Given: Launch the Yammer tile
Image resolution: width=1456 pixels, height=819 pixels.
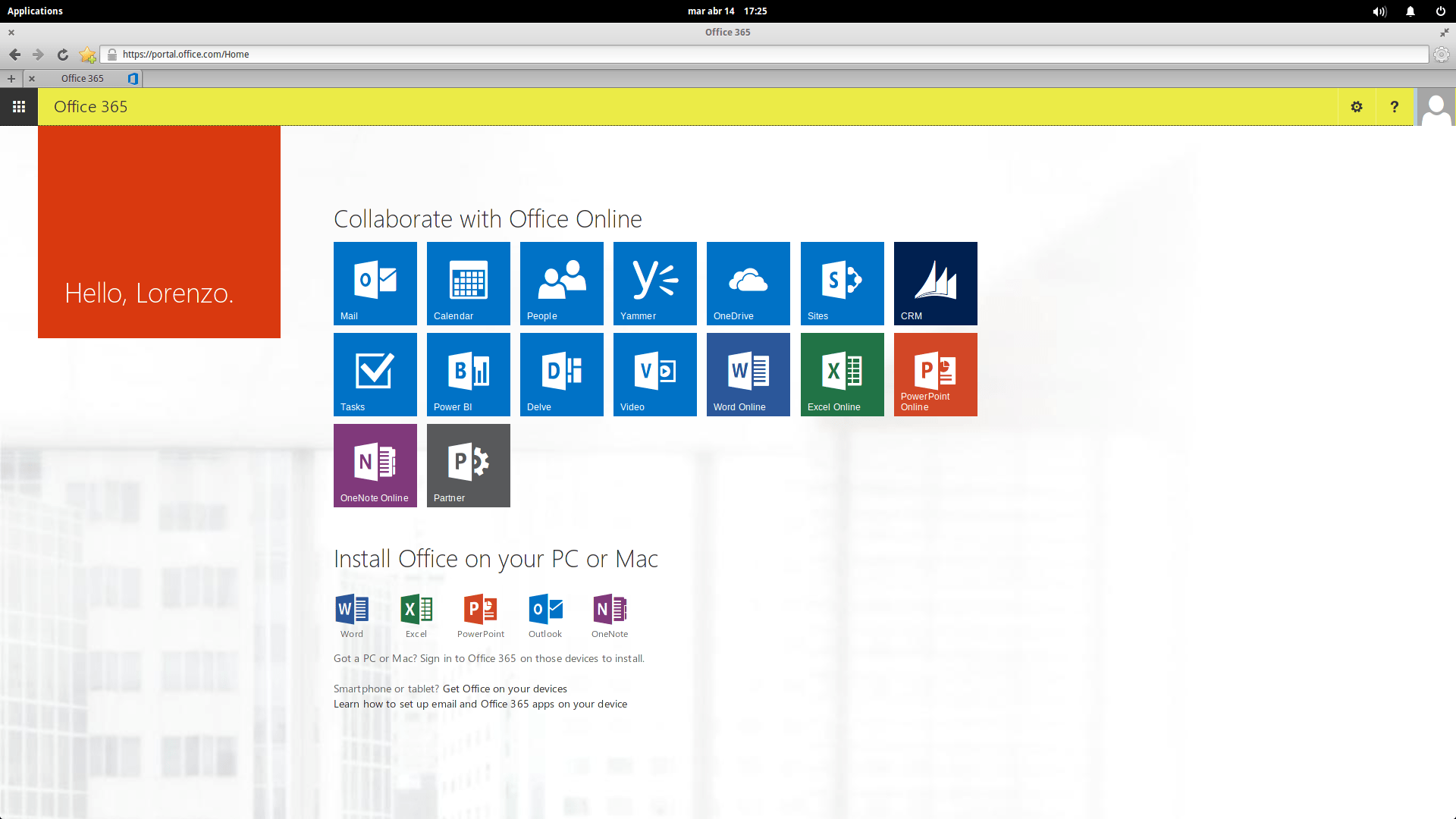Looking at the screenshot, I should coord(655,284).
